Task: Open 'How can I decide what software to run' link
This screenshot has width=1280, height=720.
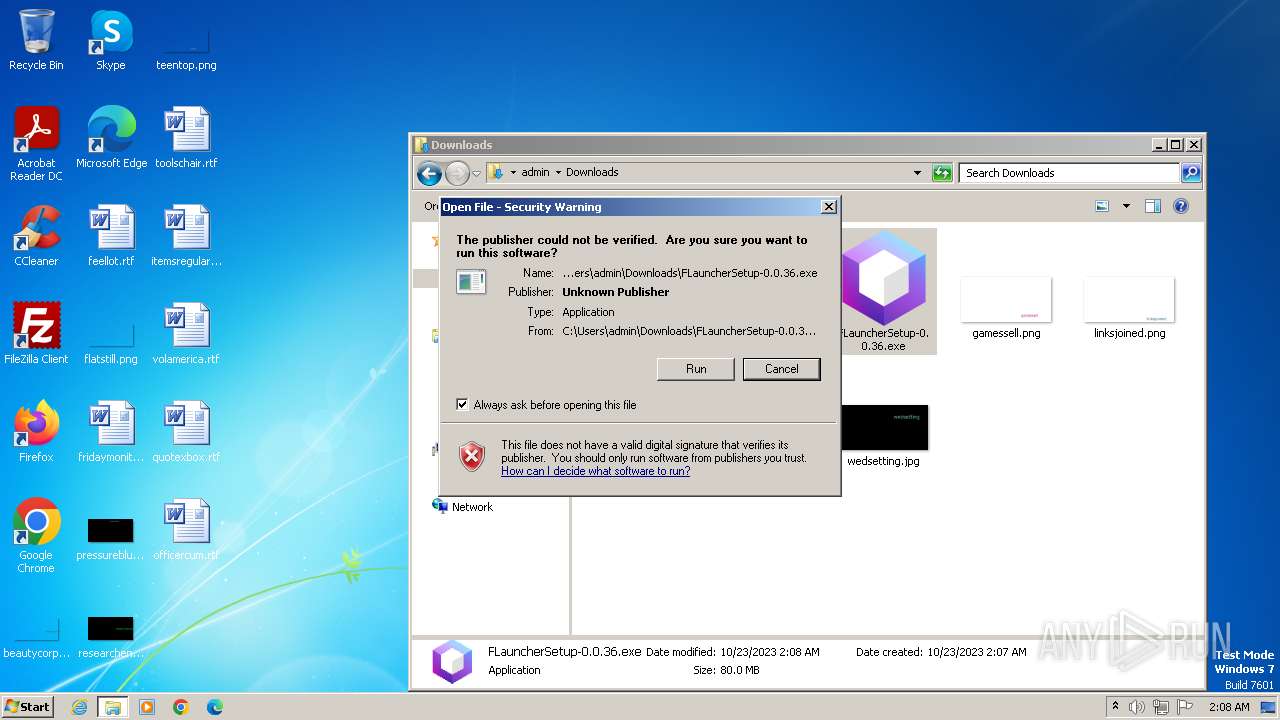Action: 595,471
